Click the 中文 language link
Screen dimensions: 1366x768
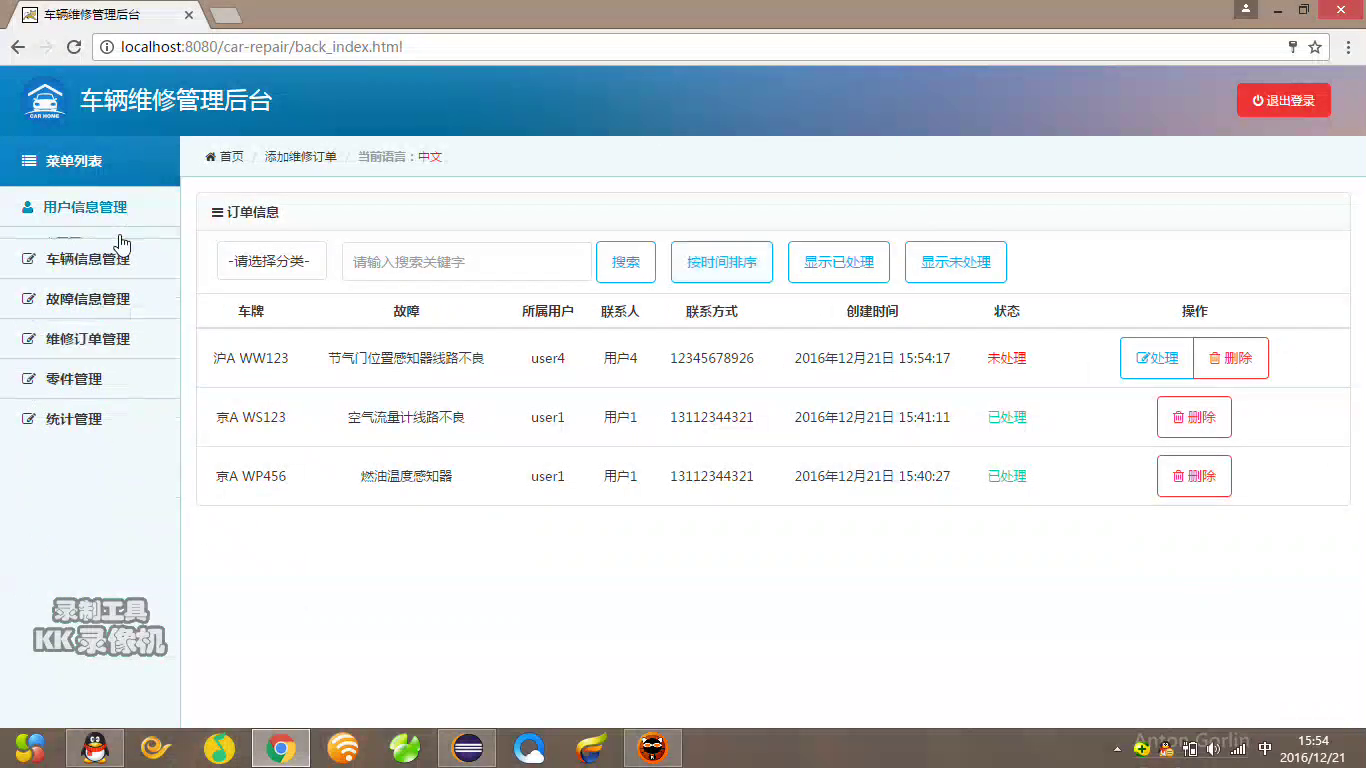tap(430, 157)
